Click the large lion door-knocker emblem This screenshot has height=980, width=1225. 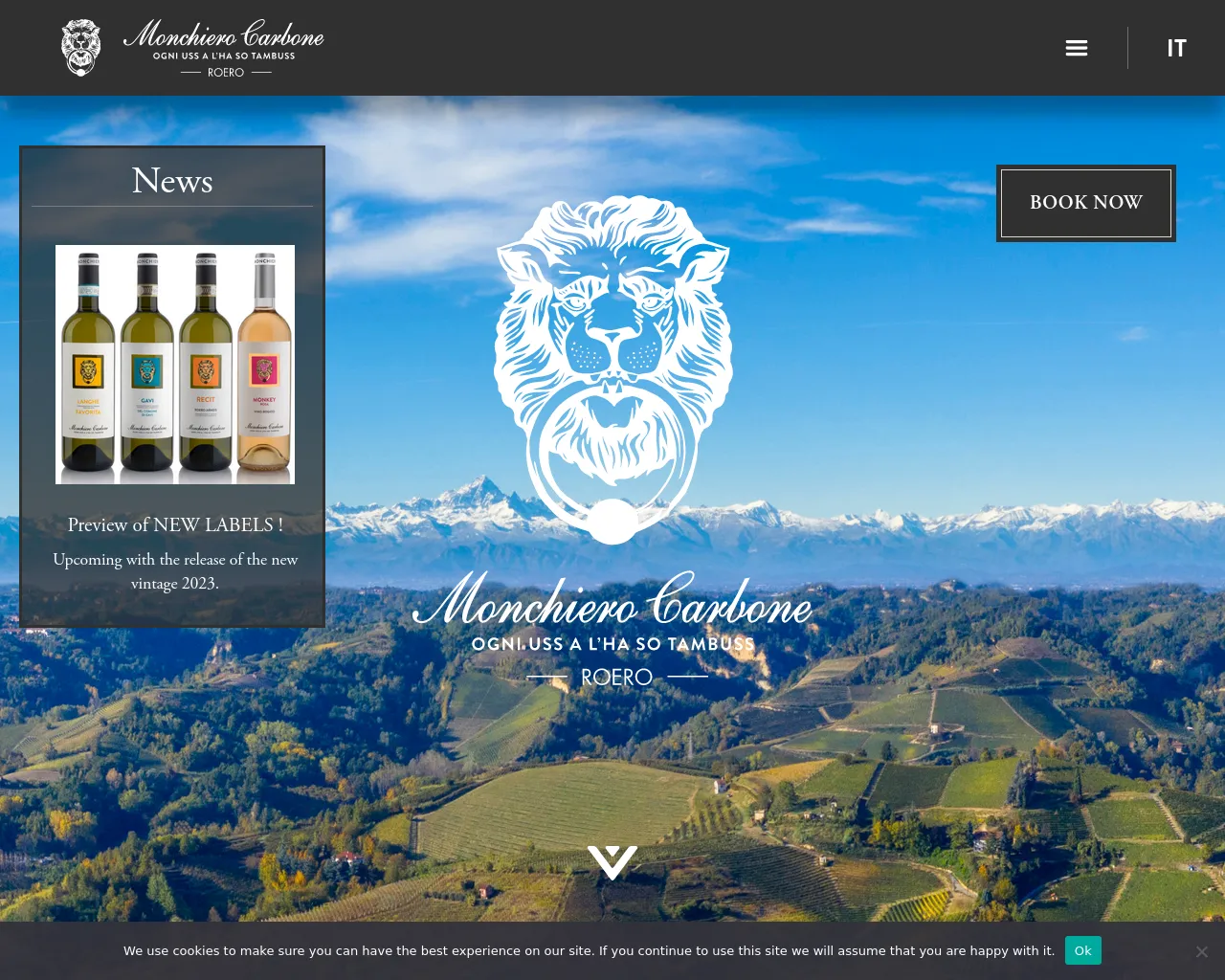(x=613, y=369)
